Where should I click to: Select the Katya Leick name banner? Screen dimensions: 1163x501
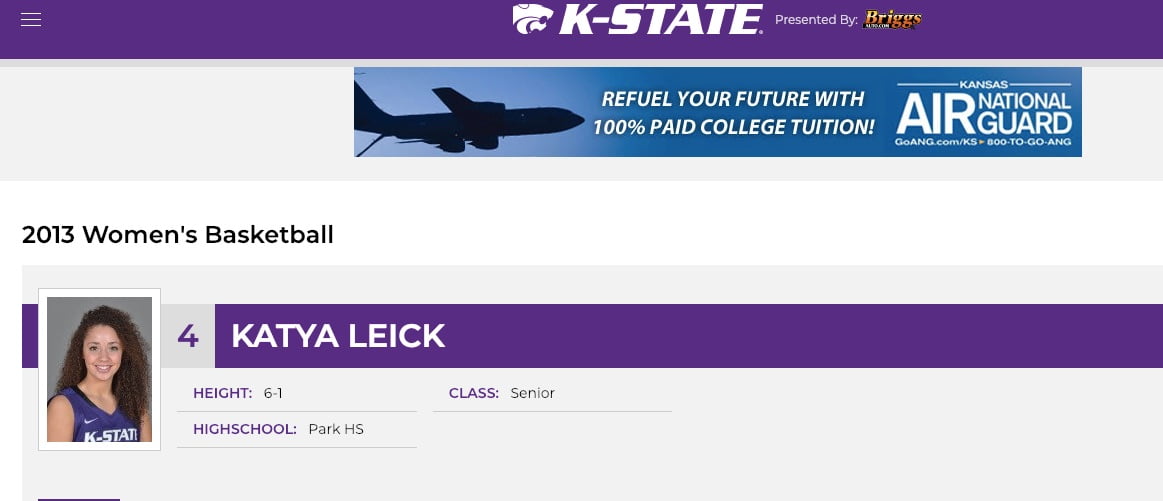(x=688, y=335)
